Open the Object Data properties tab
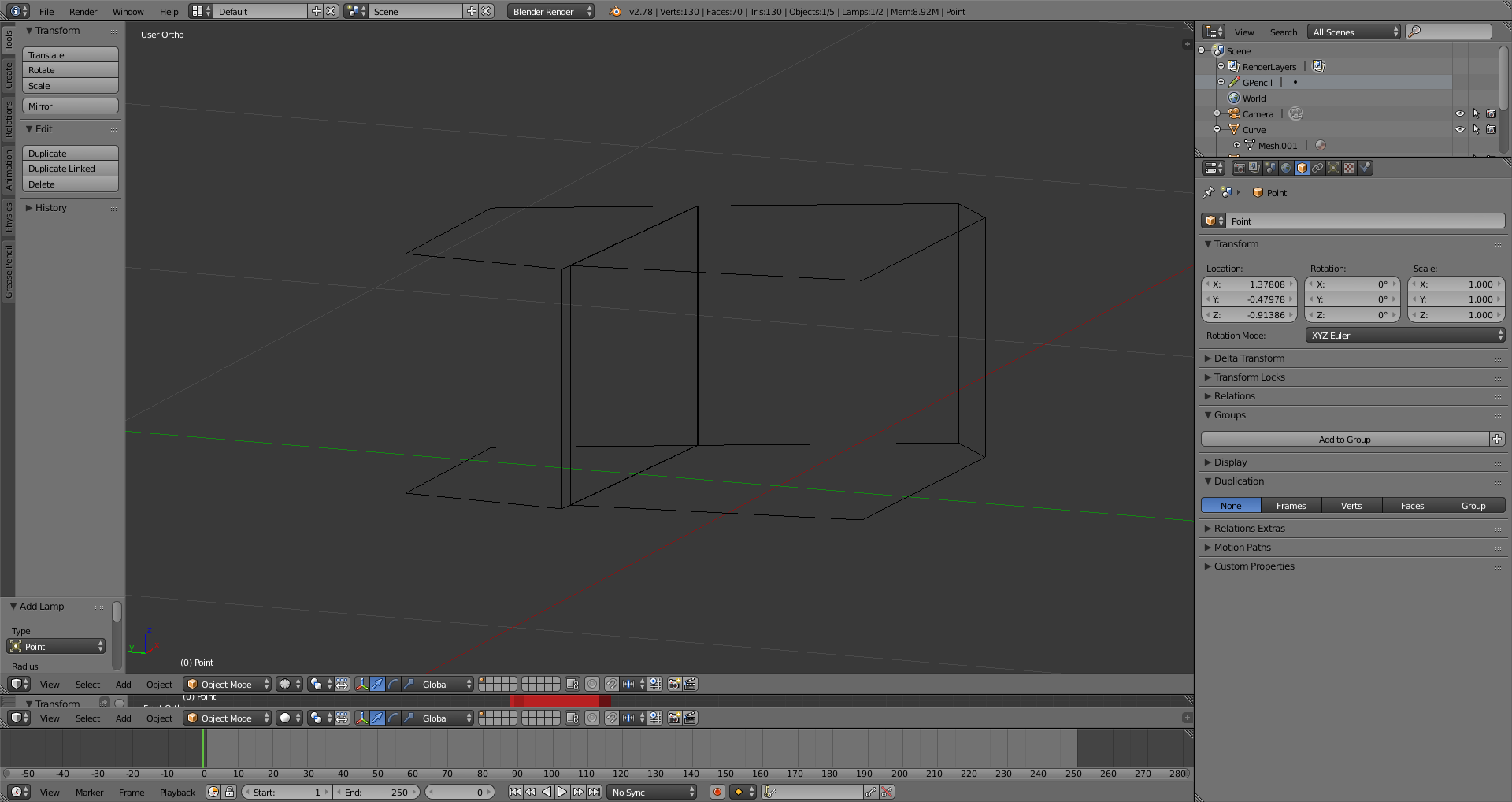 1333,168
